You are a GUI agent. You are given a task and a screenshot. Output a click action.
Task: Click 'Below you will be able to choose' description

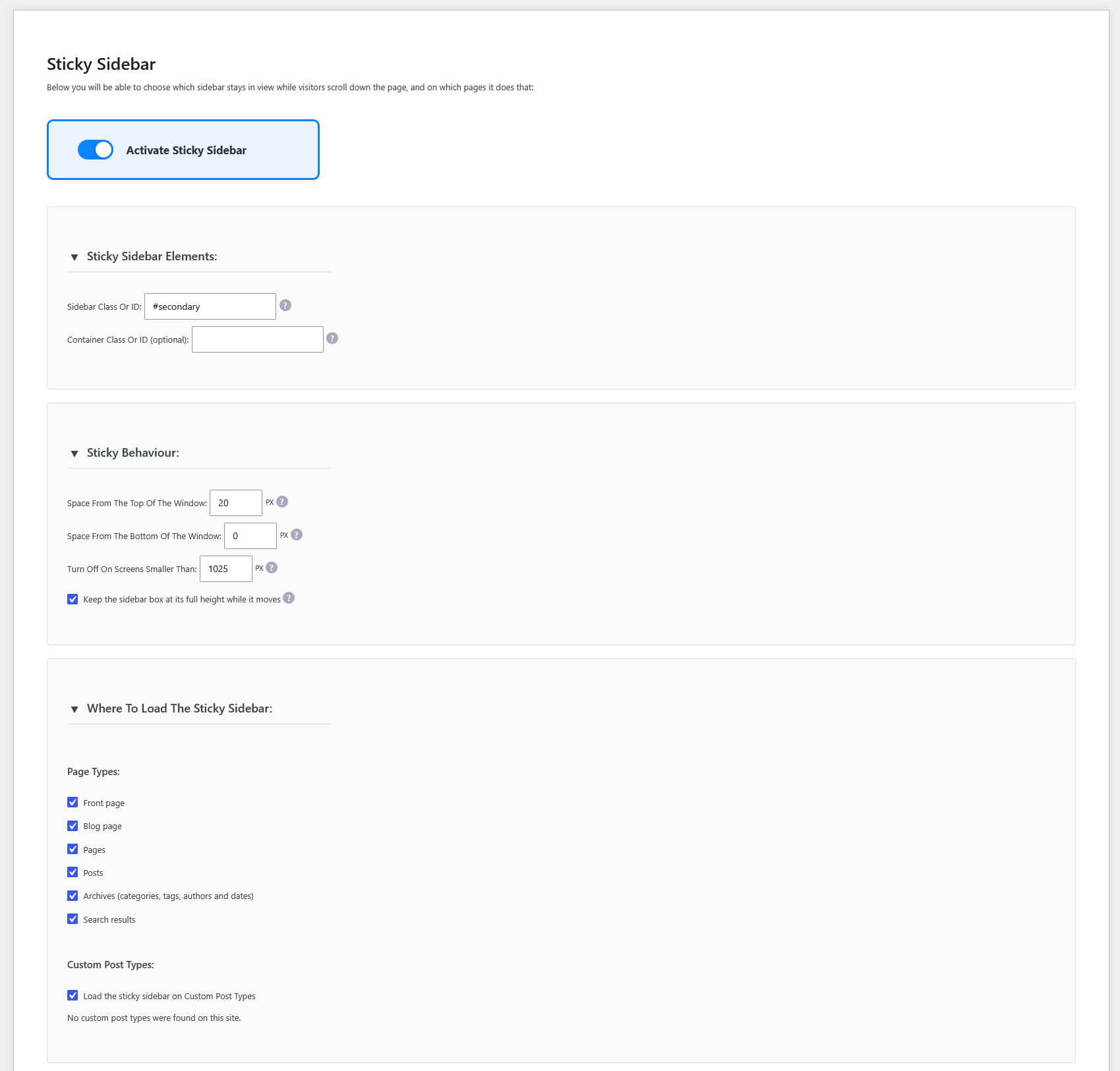(290, 88)
